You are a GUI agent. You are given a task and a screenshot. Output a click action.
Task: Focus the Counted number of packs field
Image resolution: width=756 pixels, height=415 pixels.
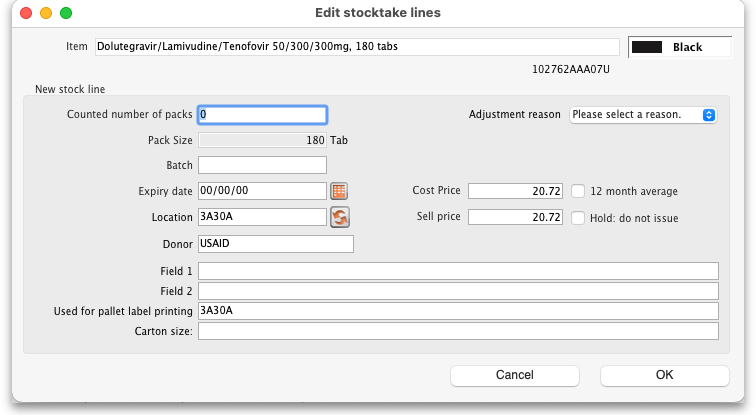click(x=262, y=115)
